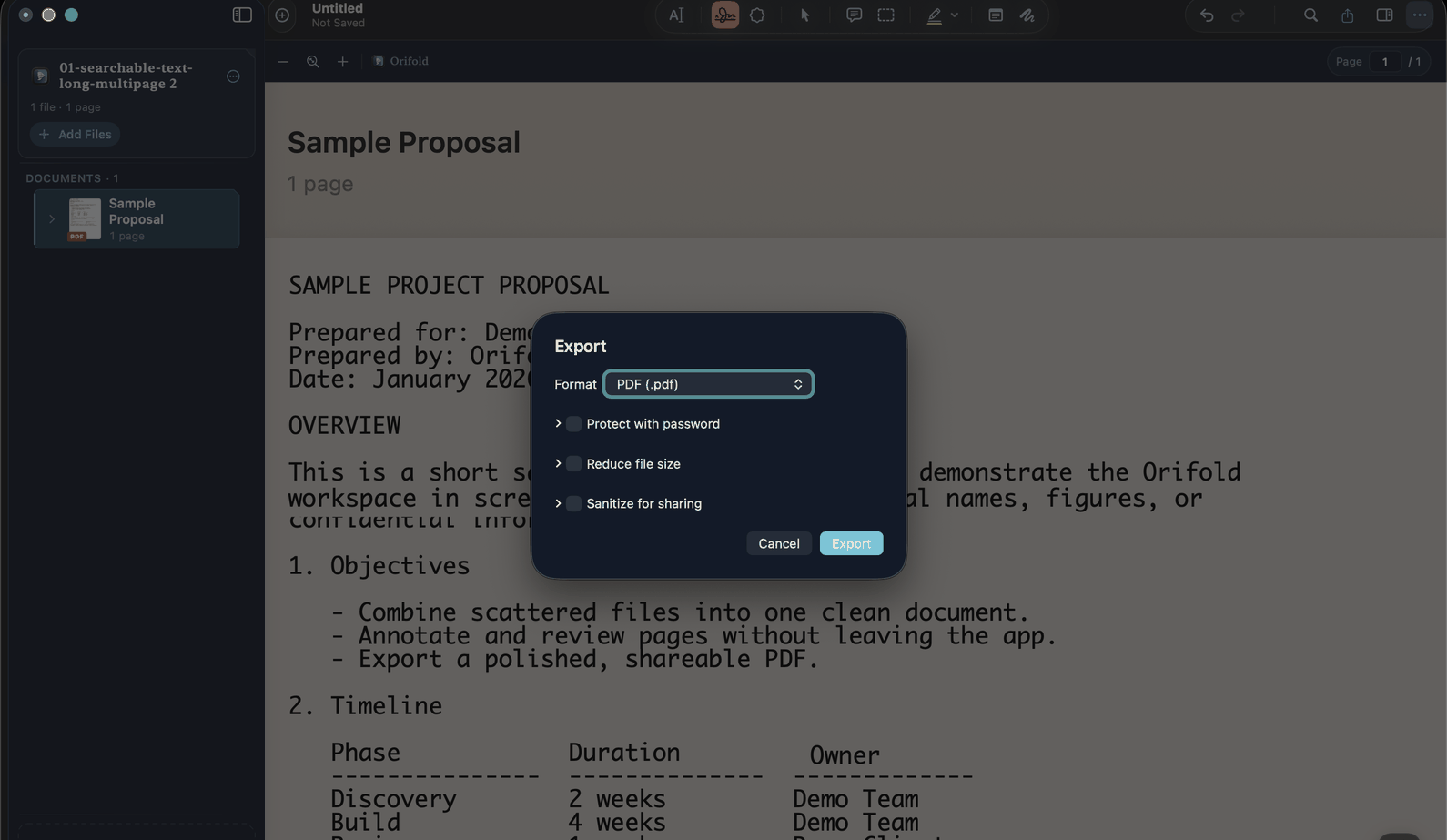Enable the Protect with password checkbox
This screenshot has width=1447, height=840.
click(x=573, y=424)
